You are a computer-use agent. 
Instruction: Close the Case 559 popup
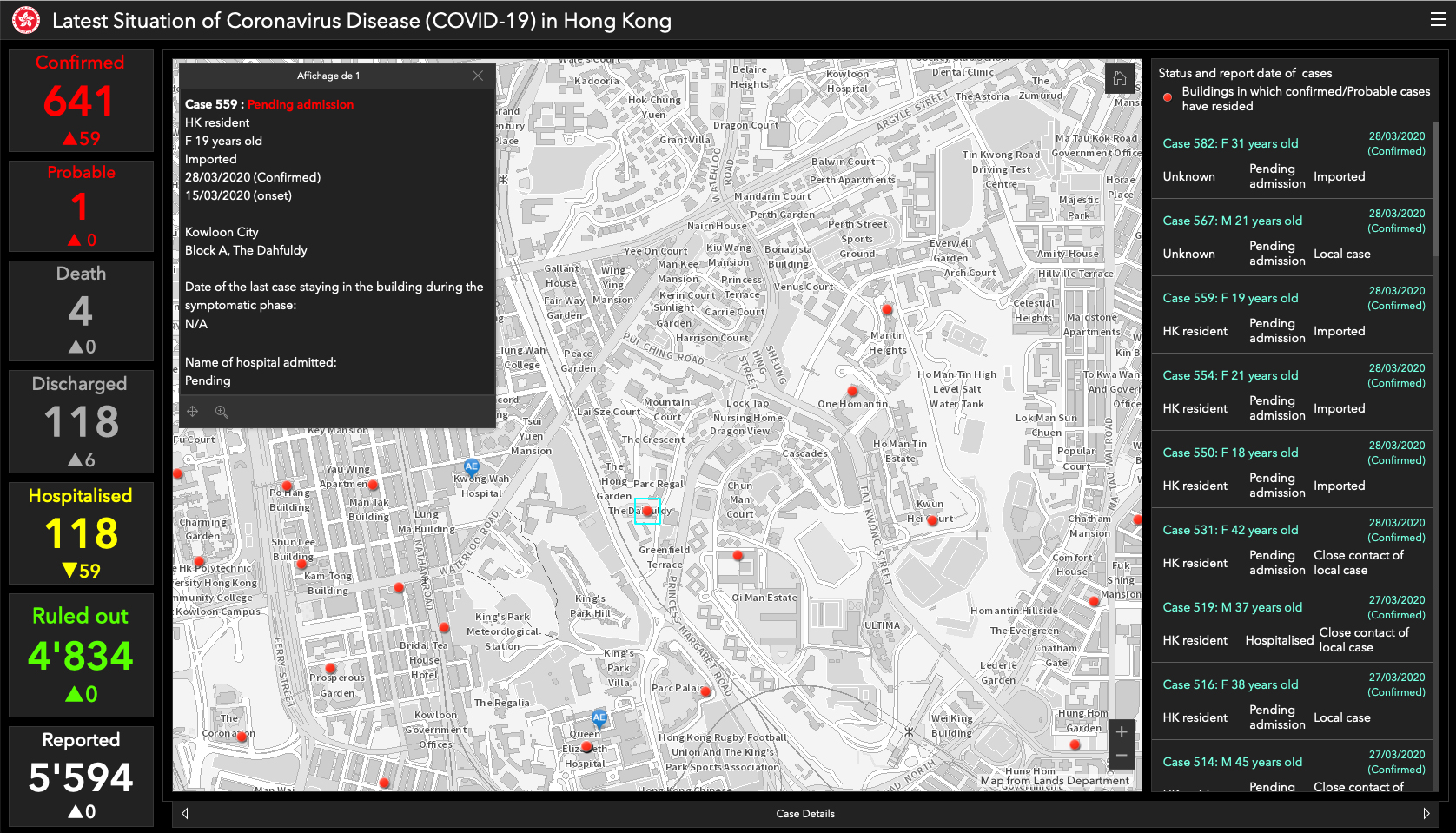pyautogui.click(x=478, y=76)
